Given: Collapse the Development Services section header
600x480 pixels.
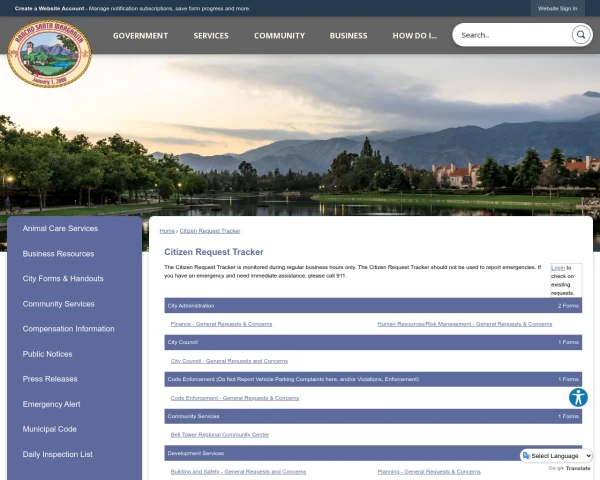Looking at the screenshot, I should (373, 453).
